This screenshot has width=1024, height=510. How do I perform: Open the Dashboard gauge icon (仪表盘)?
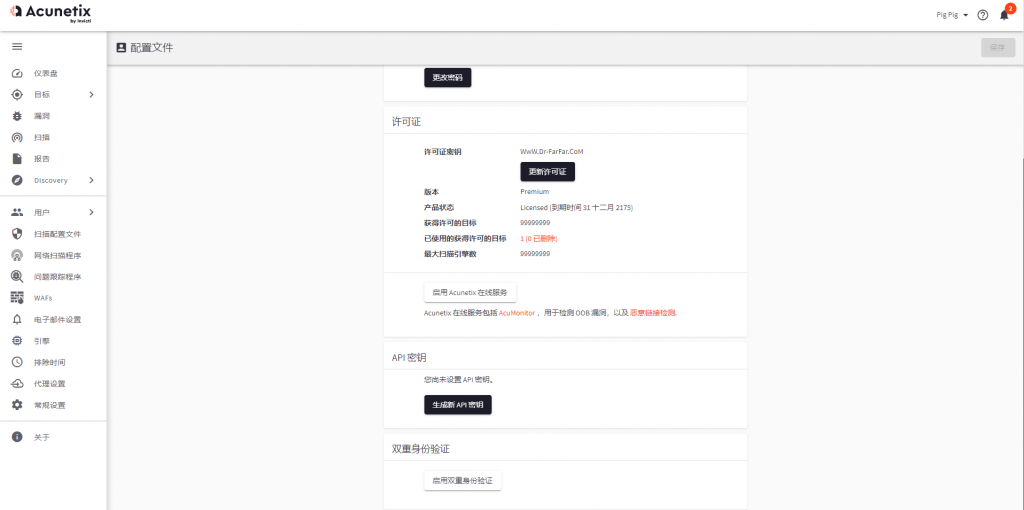tap(18, 73)
